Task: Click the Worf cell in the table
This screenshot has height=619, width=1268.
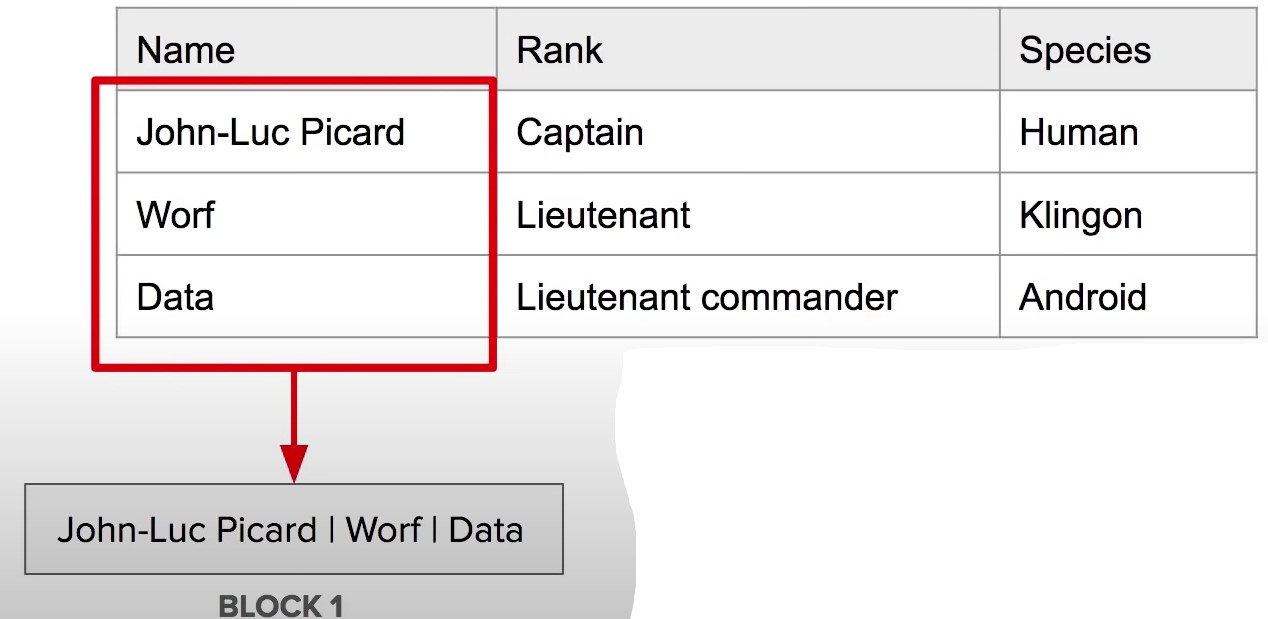Action: (176, 215)
